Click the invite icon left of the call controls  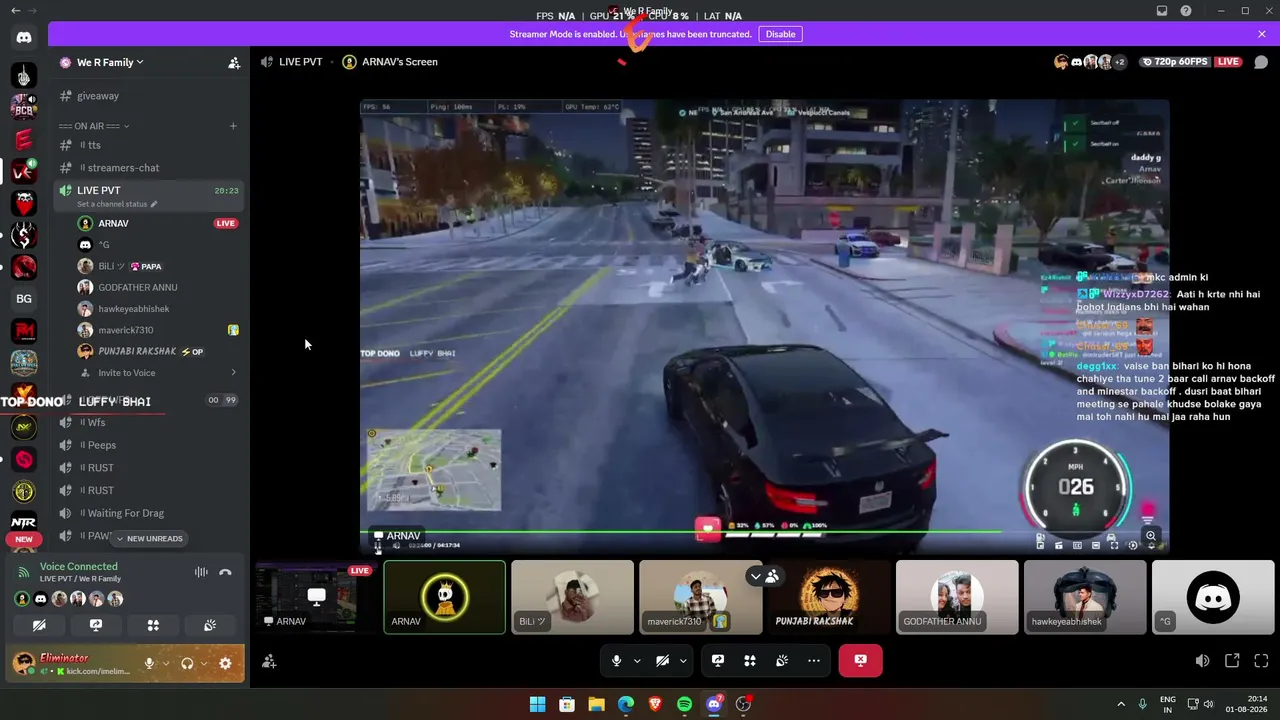click(269, 661)
